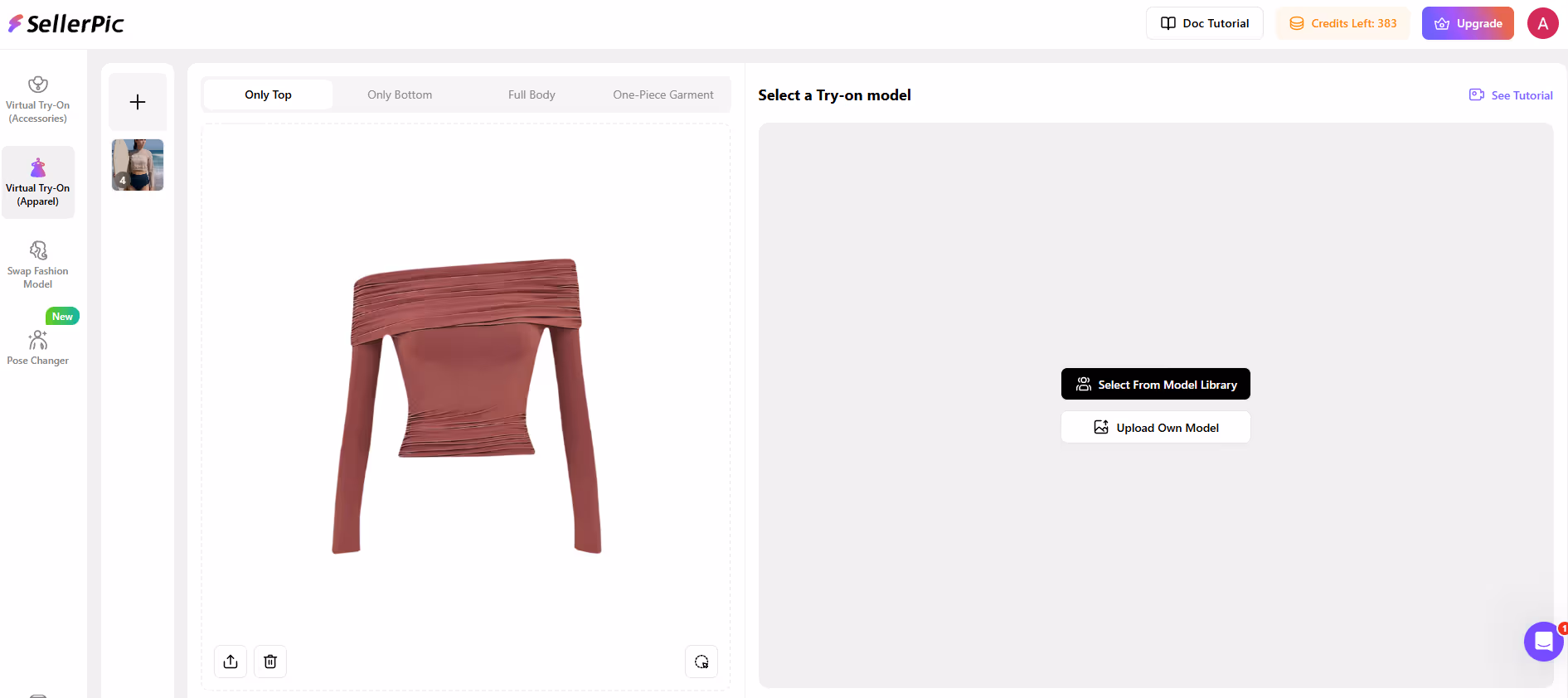
Task: Switch to the Only Top tab
Action: pos(268,95)
